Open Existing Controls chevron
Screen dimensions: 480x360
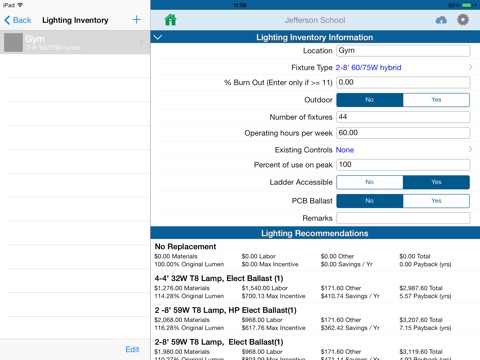pos(470,149)
